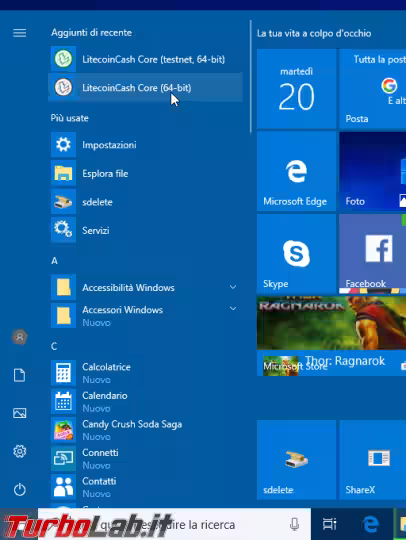Screen dimensions: 406x540
Task: Click the 'Esplora file' label text
Action: click(x=105, y=174)
